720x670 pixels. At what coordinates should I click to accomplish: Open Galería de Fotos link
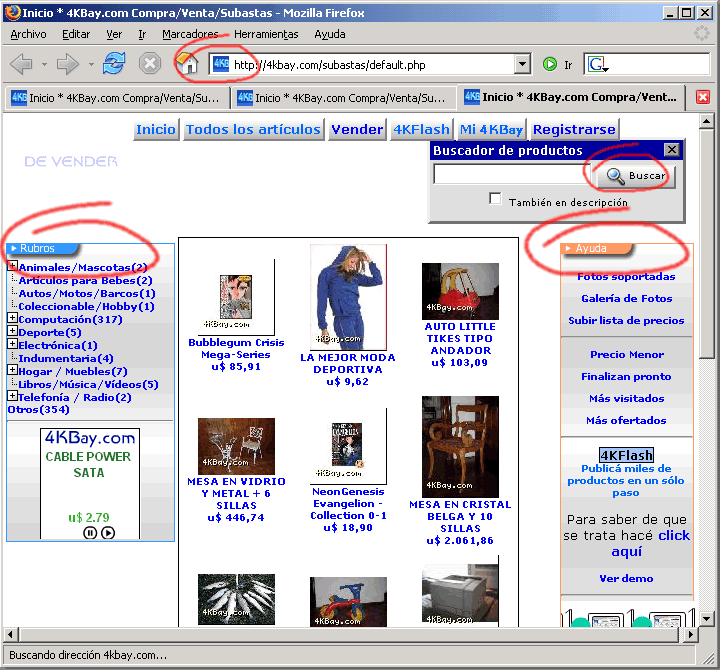point(626,298)
